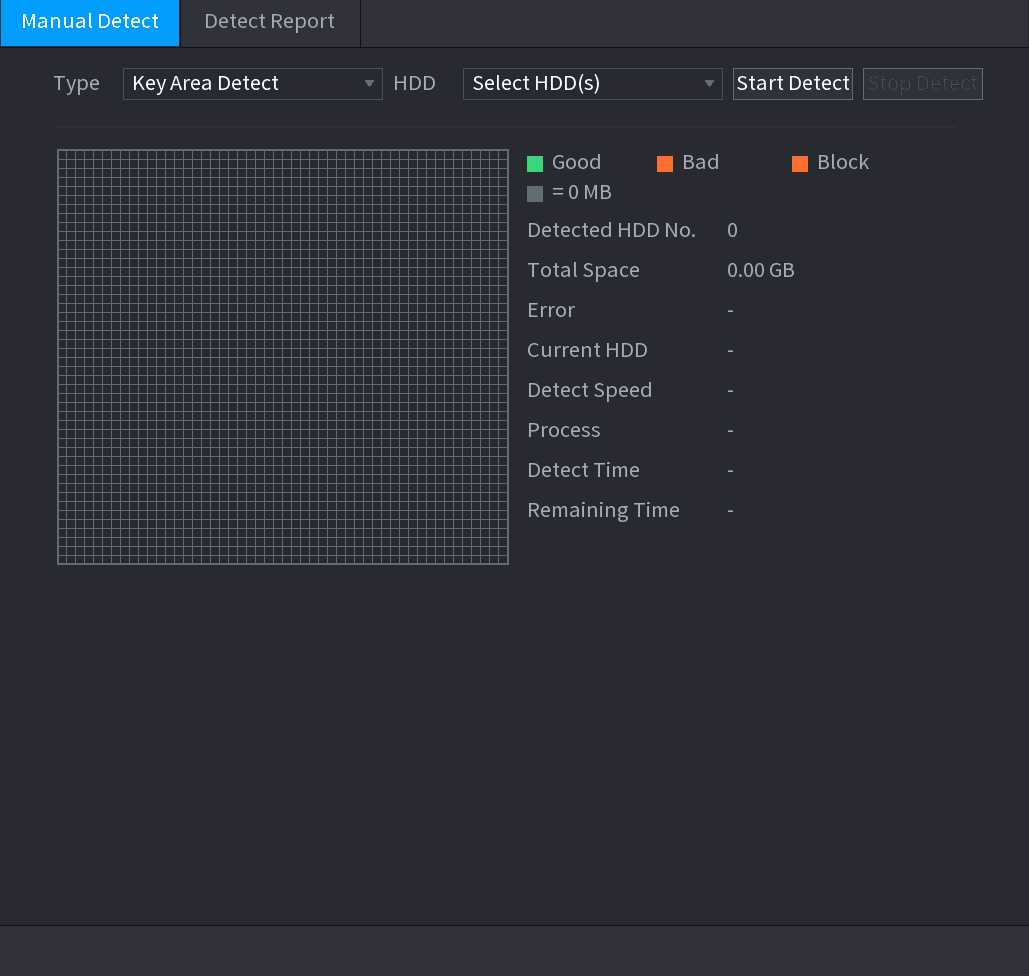Select the 'Process' label
The height and width of the screenshot is (976, 1029).
point(564,431)
